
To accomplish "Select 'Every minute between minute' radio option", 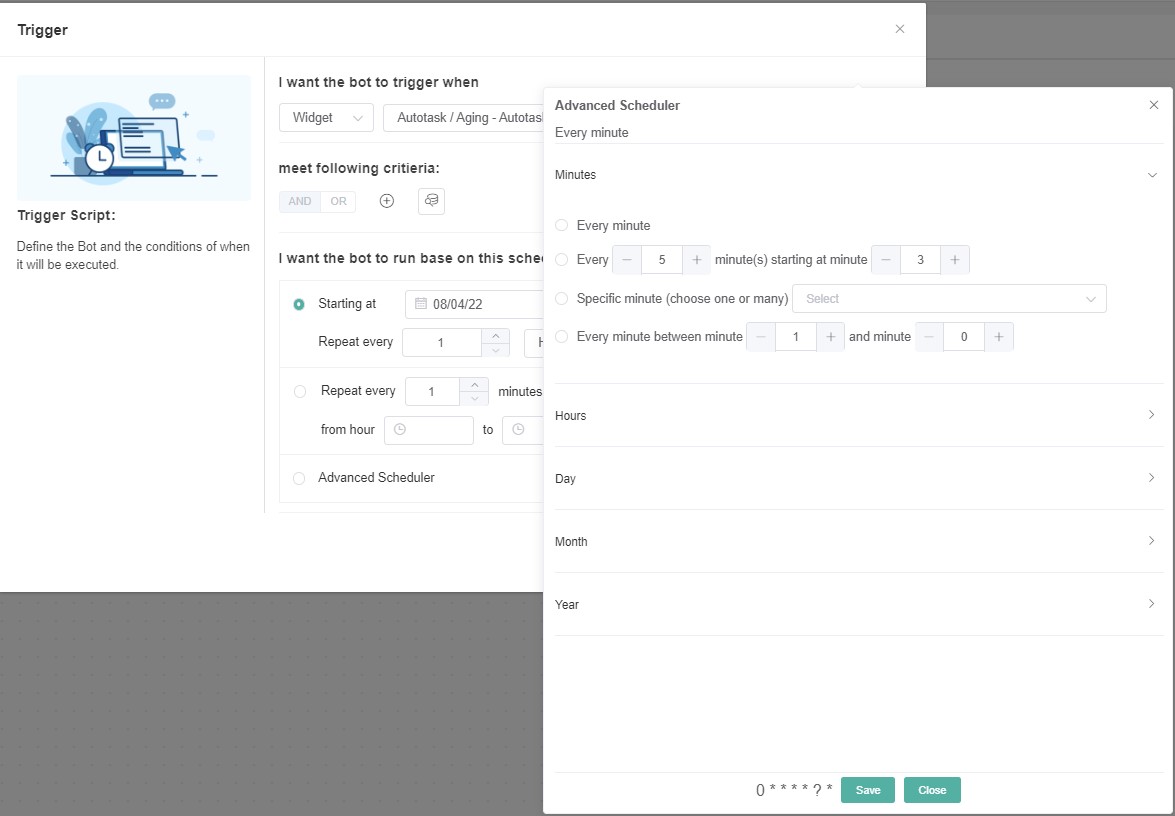I will tap(561, 337).
